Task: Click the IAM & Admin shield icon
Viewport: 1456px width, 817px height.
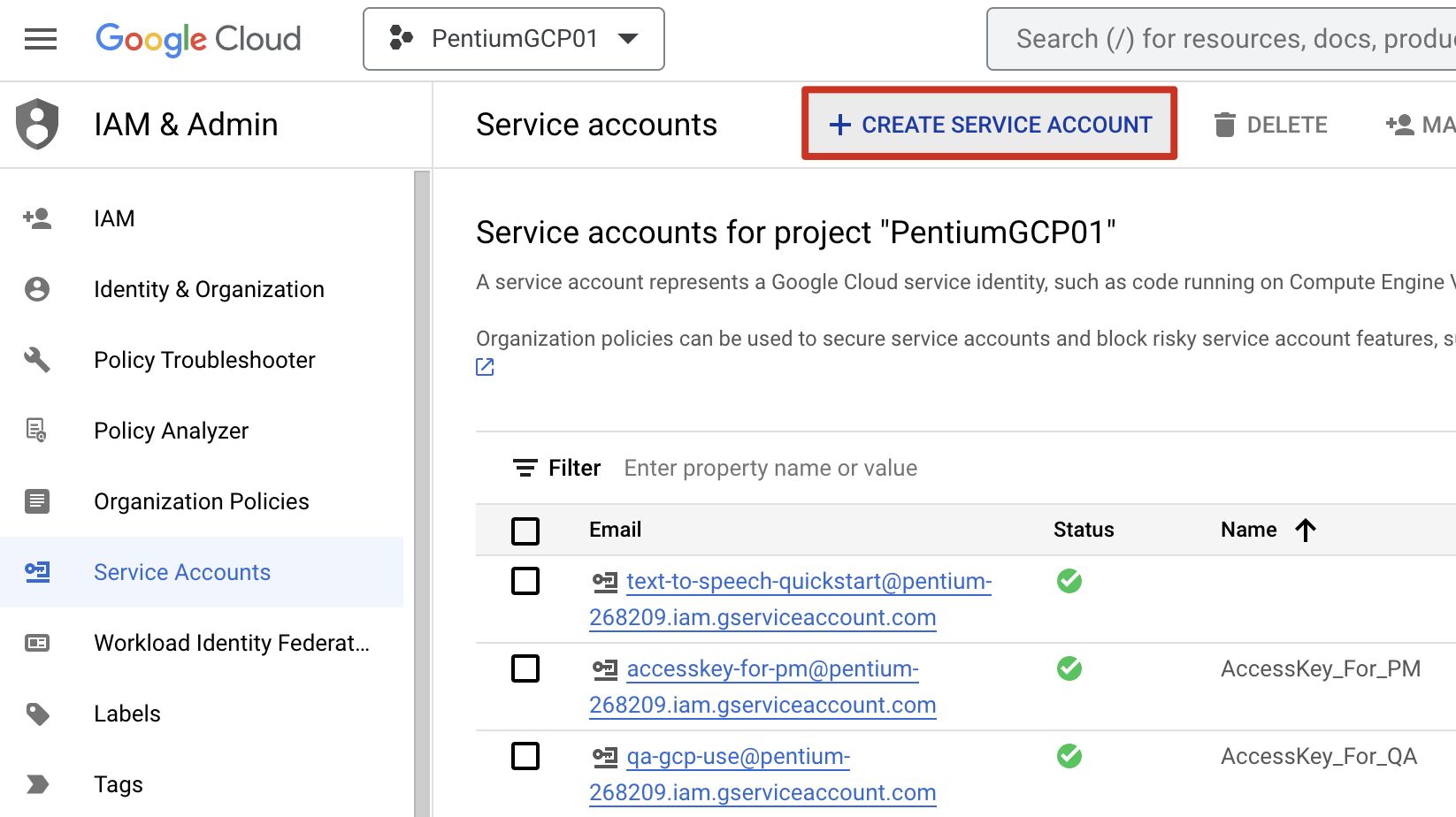Action: pos(37,125)
